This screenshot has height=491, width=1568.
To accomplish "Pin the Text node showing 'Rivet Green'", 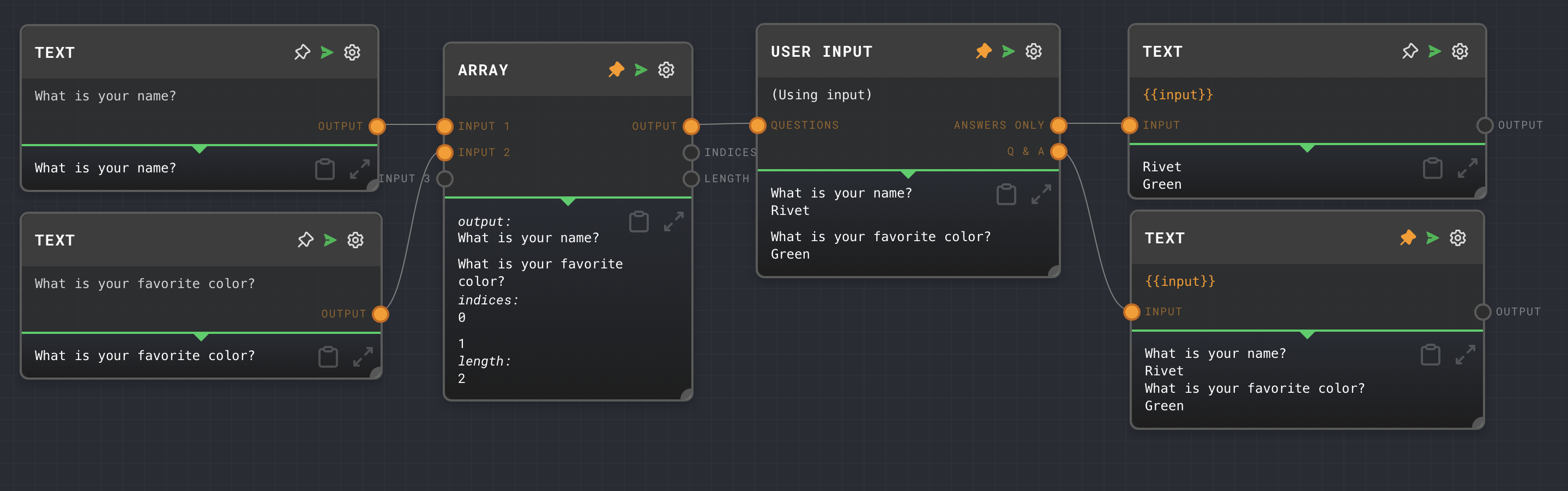I will click(1410, 51).
